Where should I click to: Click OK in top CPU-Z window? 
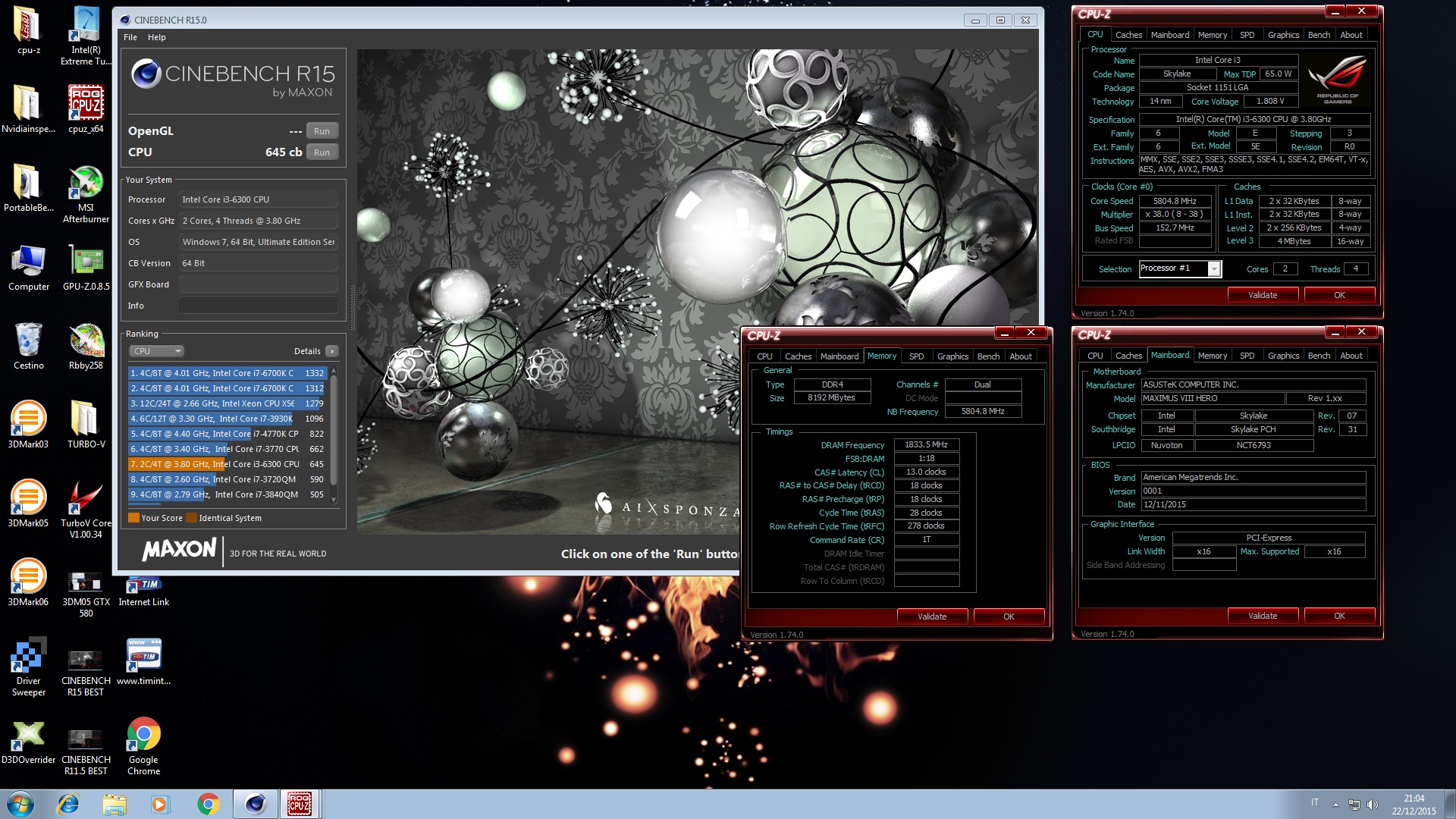pyautogui.click(x=1339, y=295)
